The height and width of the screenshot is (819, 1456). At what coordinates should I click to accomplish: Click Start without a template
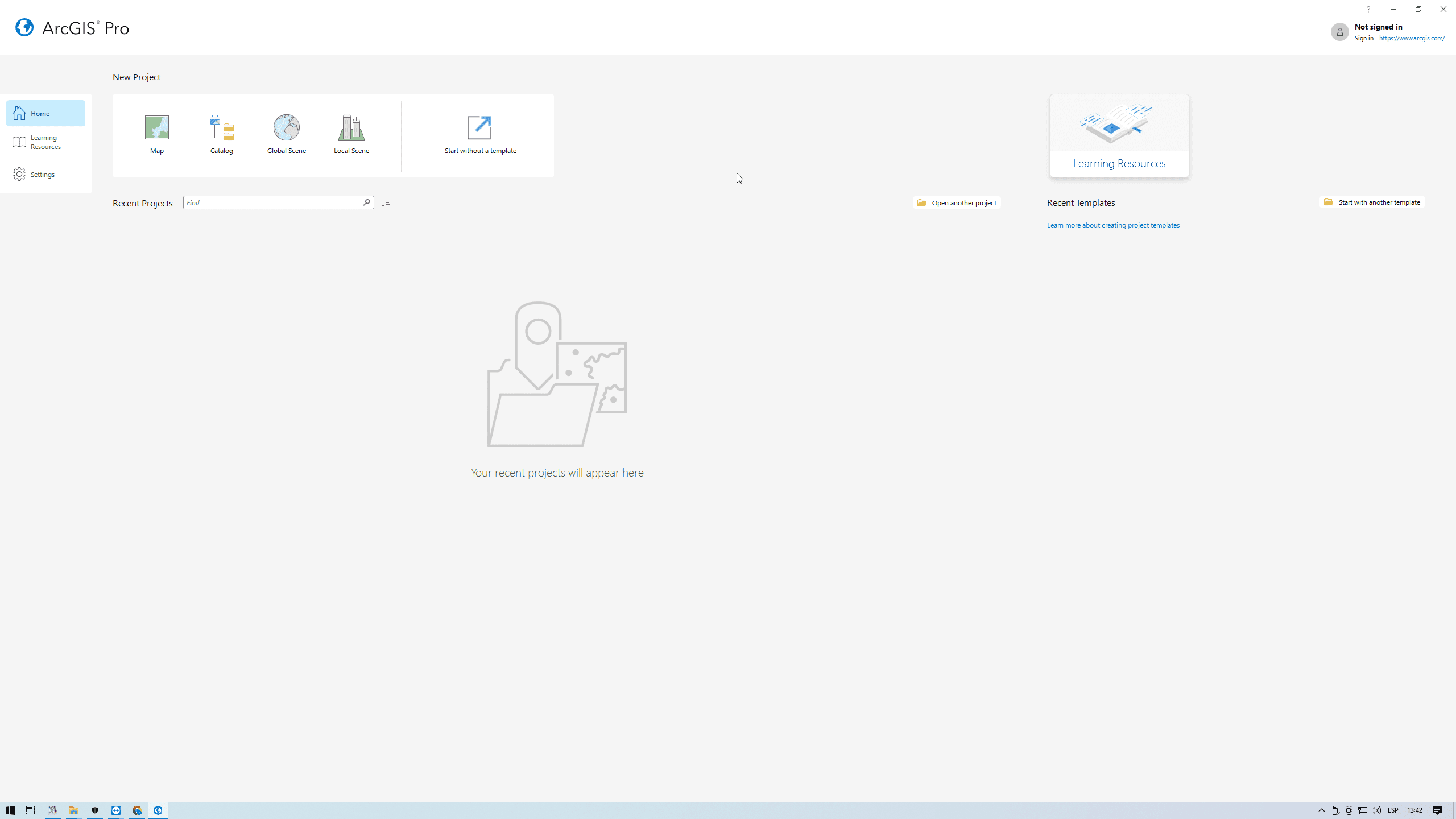[x=480, y=134]
